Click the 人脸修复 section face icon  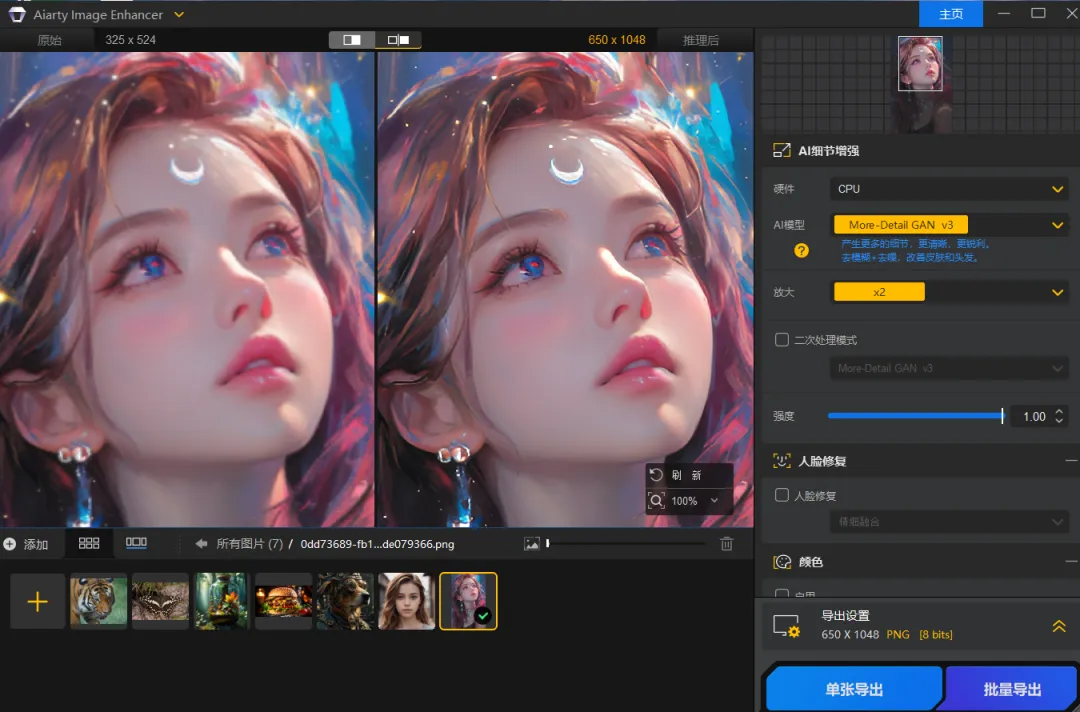(782, 461)
